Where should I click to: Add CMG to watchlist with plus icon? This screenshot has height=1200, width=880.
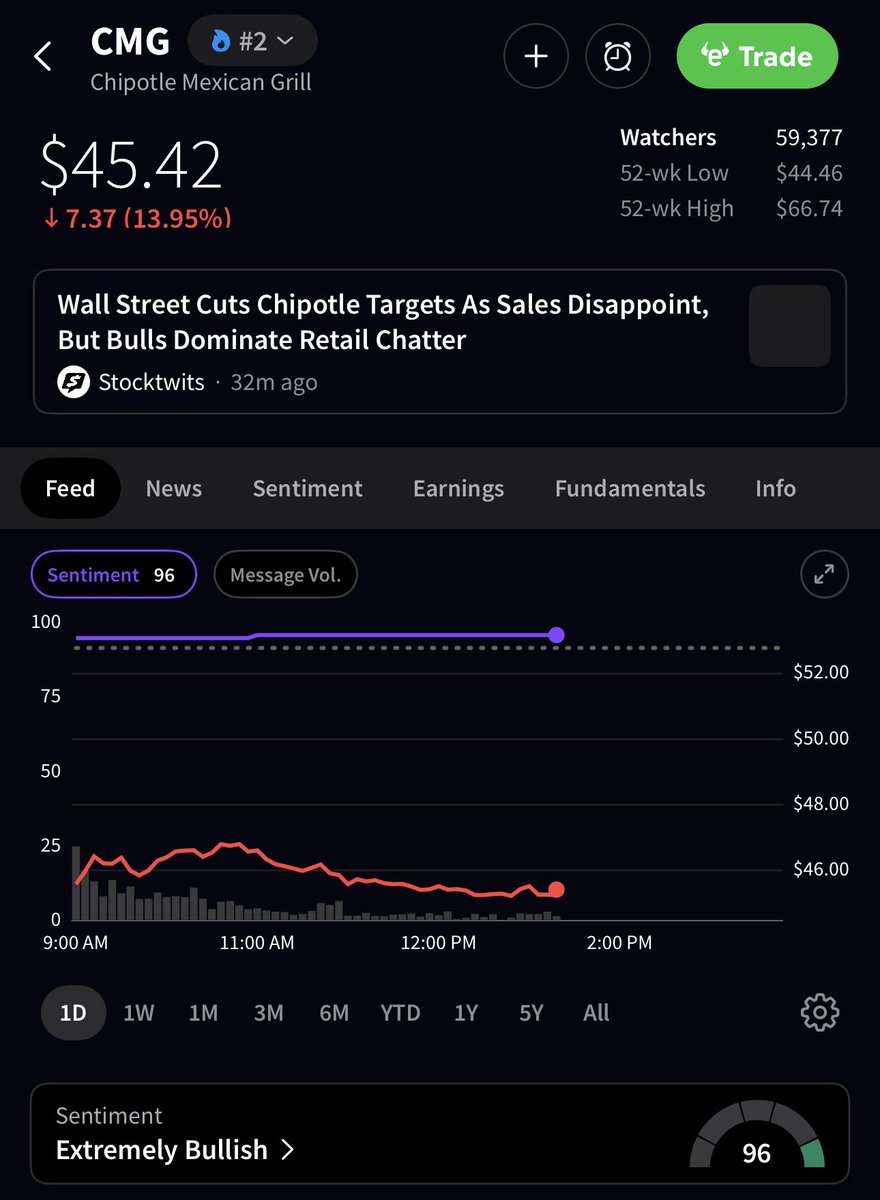536,57
